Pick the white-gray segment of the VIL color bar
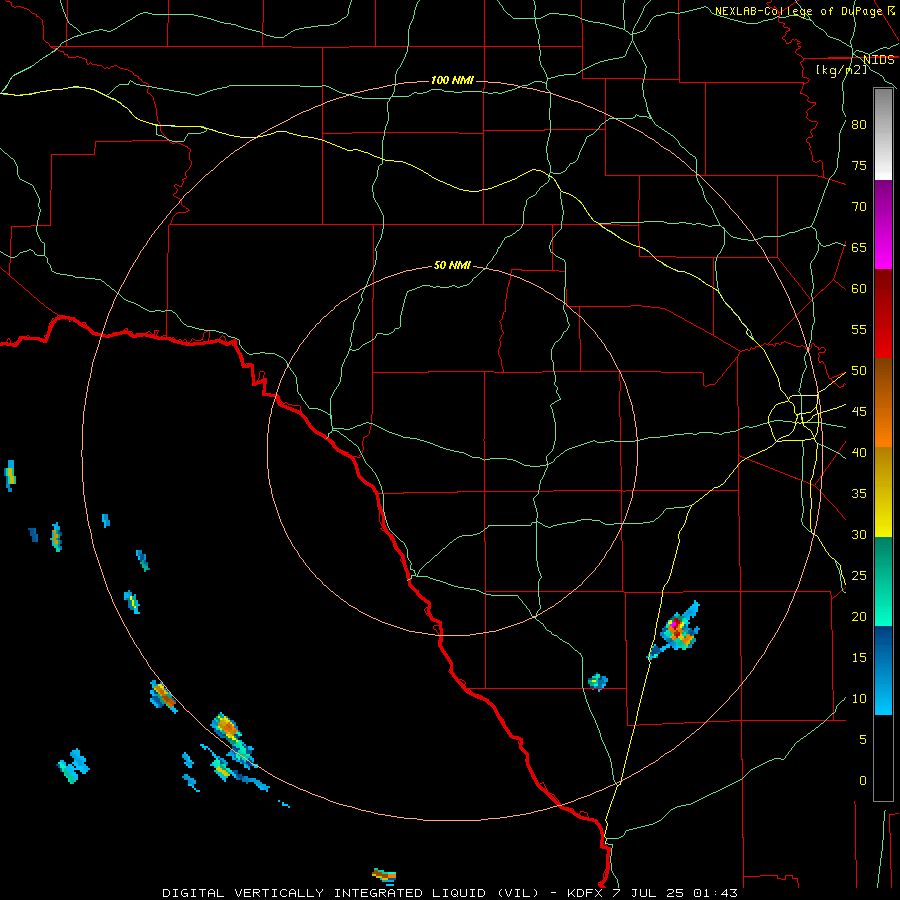Screen dimensions: 900x900 coord(883,134)
